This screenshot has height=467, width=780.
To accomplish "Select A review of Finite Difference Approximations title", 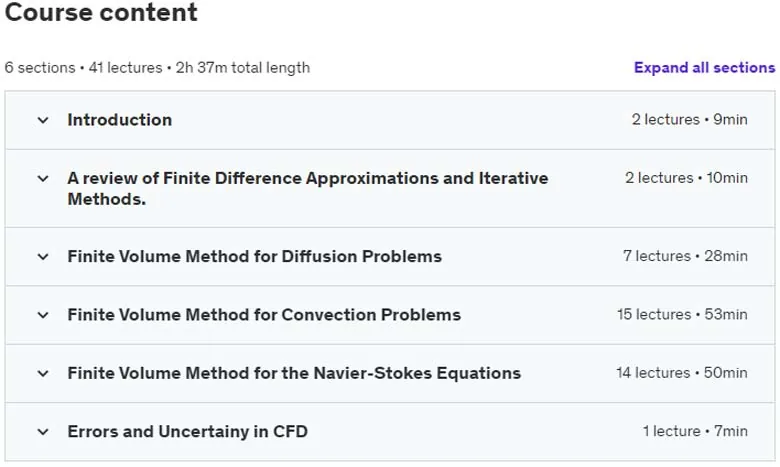I will 308,188.
